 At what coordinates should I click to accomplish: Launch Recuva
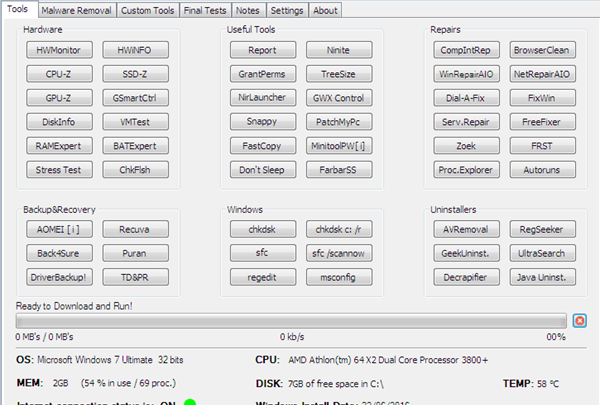pos(135,229)
